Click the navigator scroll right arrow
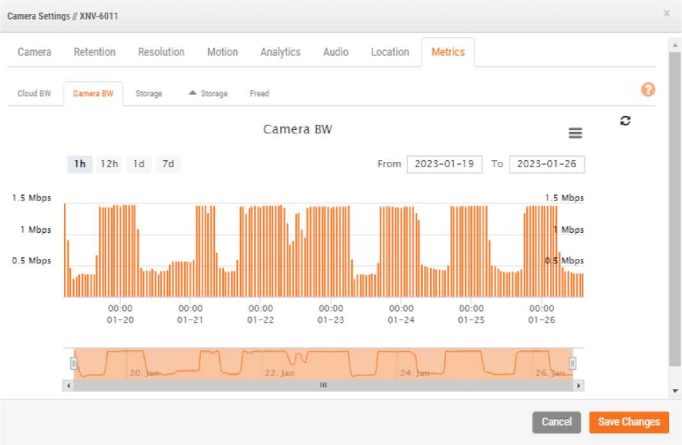The width and height of the screenshot is (682, 445). pyautogui.click(x=579, y=385)
